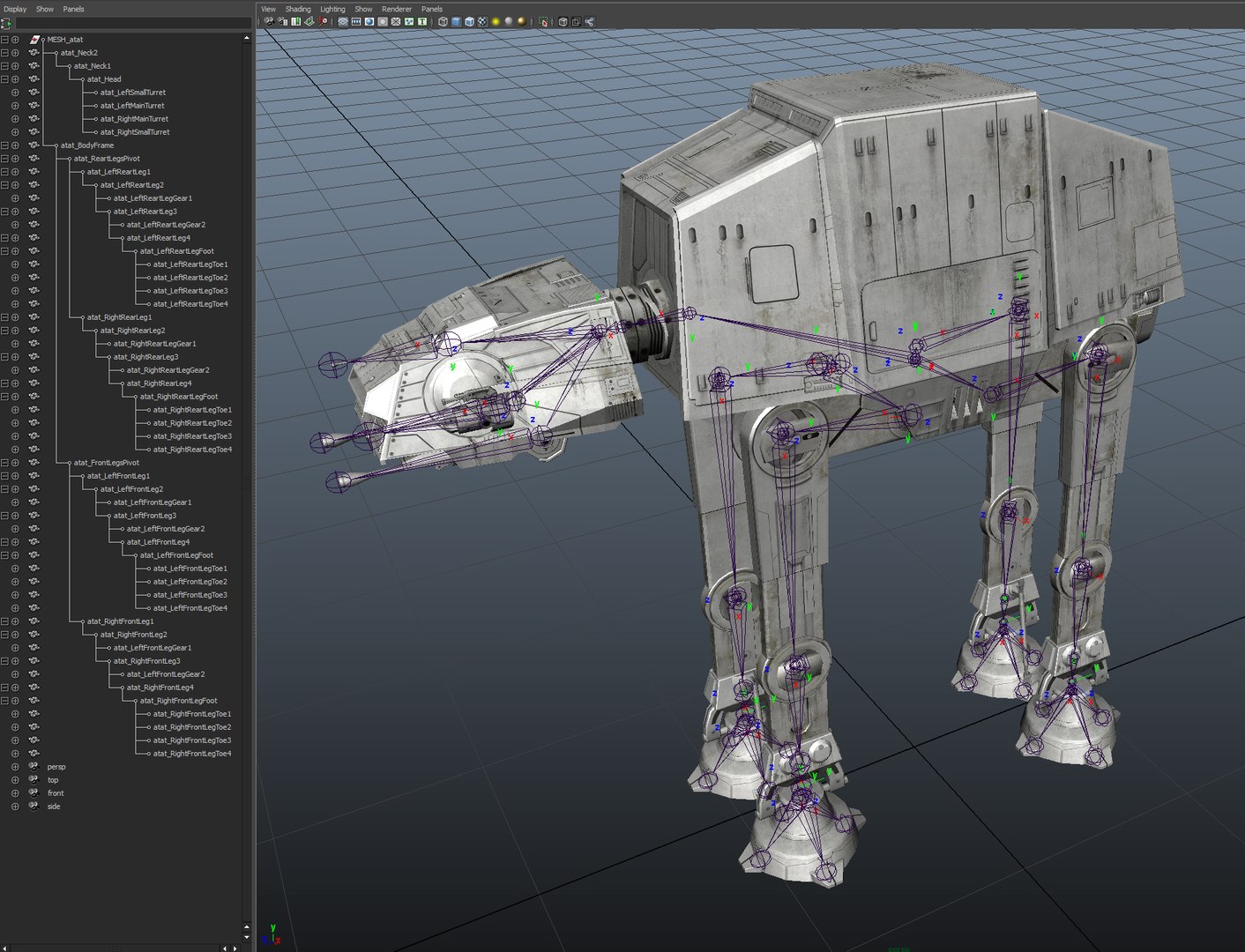Viewport: 1245px width, 952px height.
Task: Click the camera icon beside top
Action: (34, 780)
